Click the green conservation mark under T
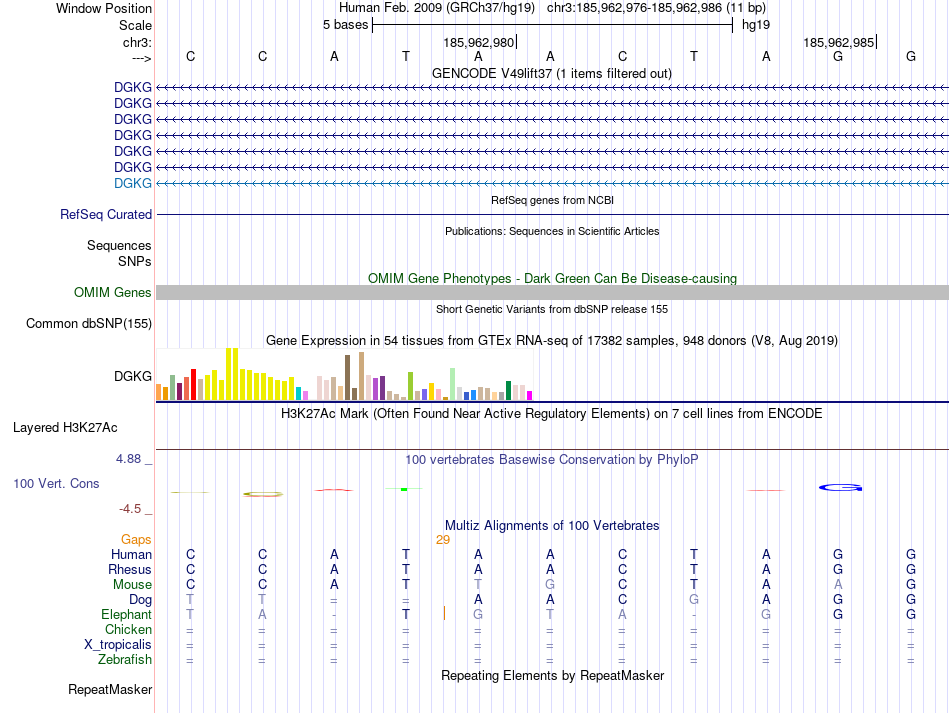This screenshot has width=950, height=713. click(404, 489)
